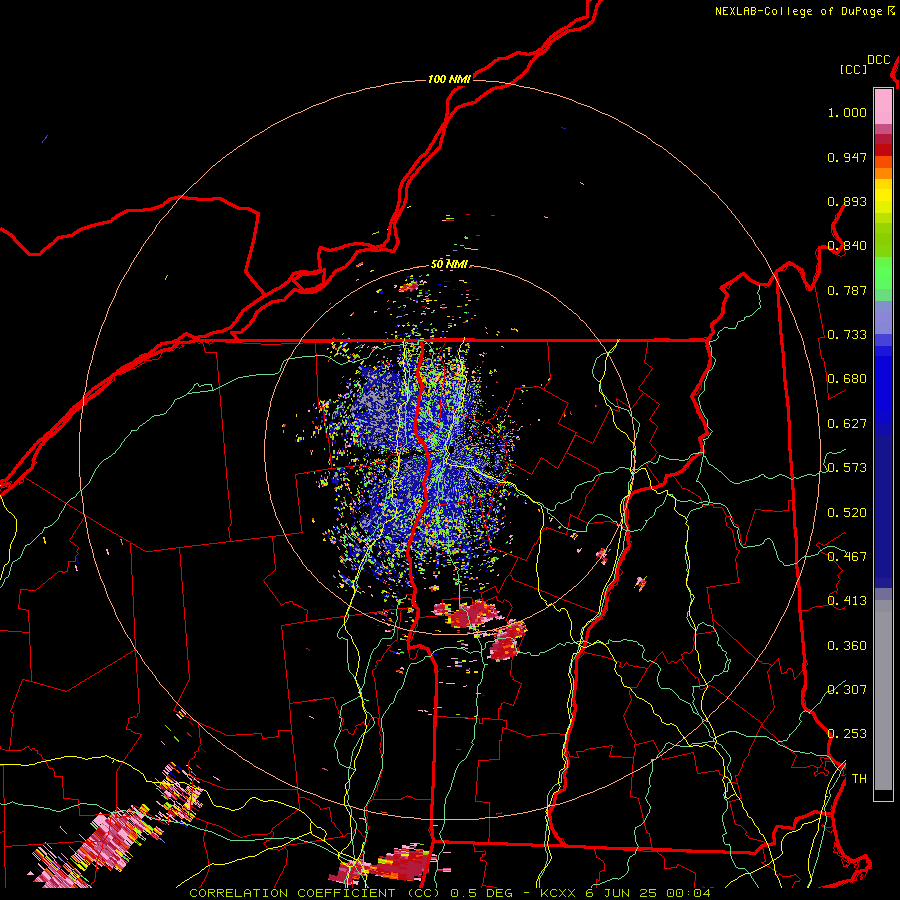The image size is (900, 900).
Task: Select the 1.000 value on the color scale
Action: point(847,112)
